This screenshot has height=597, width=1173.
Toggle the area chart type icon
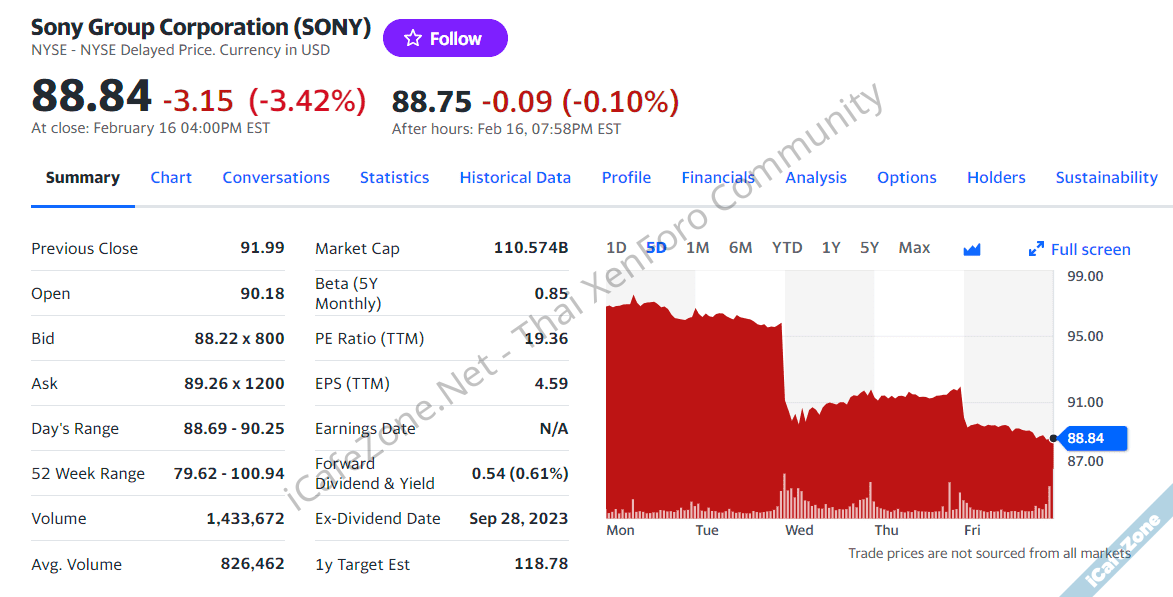[971, 249]
